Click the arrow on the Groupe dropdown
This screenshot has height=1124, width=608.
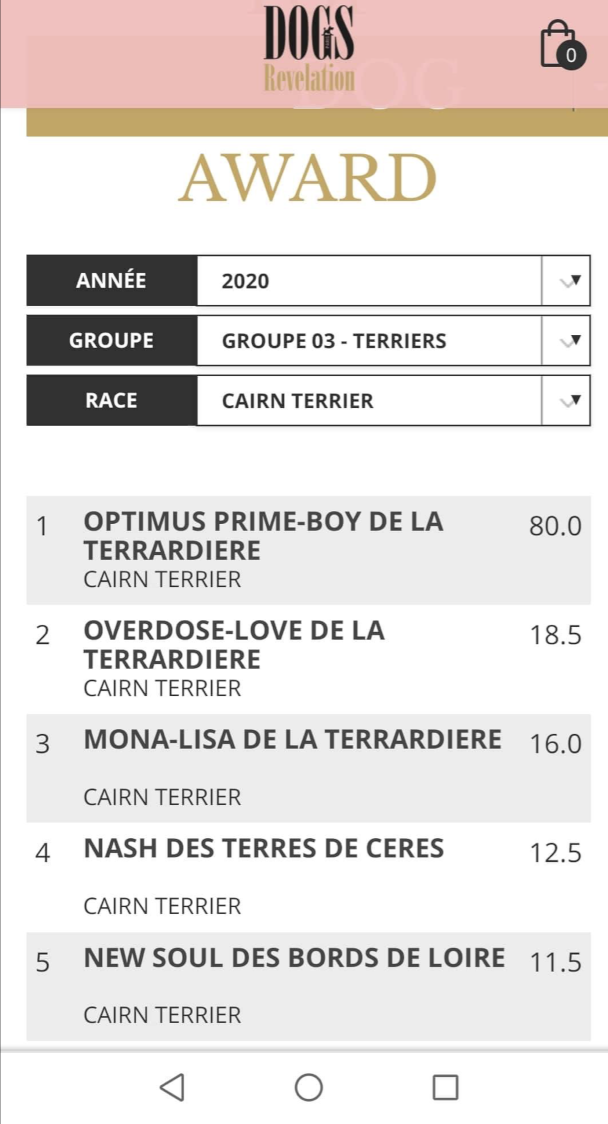pos(566,340)
